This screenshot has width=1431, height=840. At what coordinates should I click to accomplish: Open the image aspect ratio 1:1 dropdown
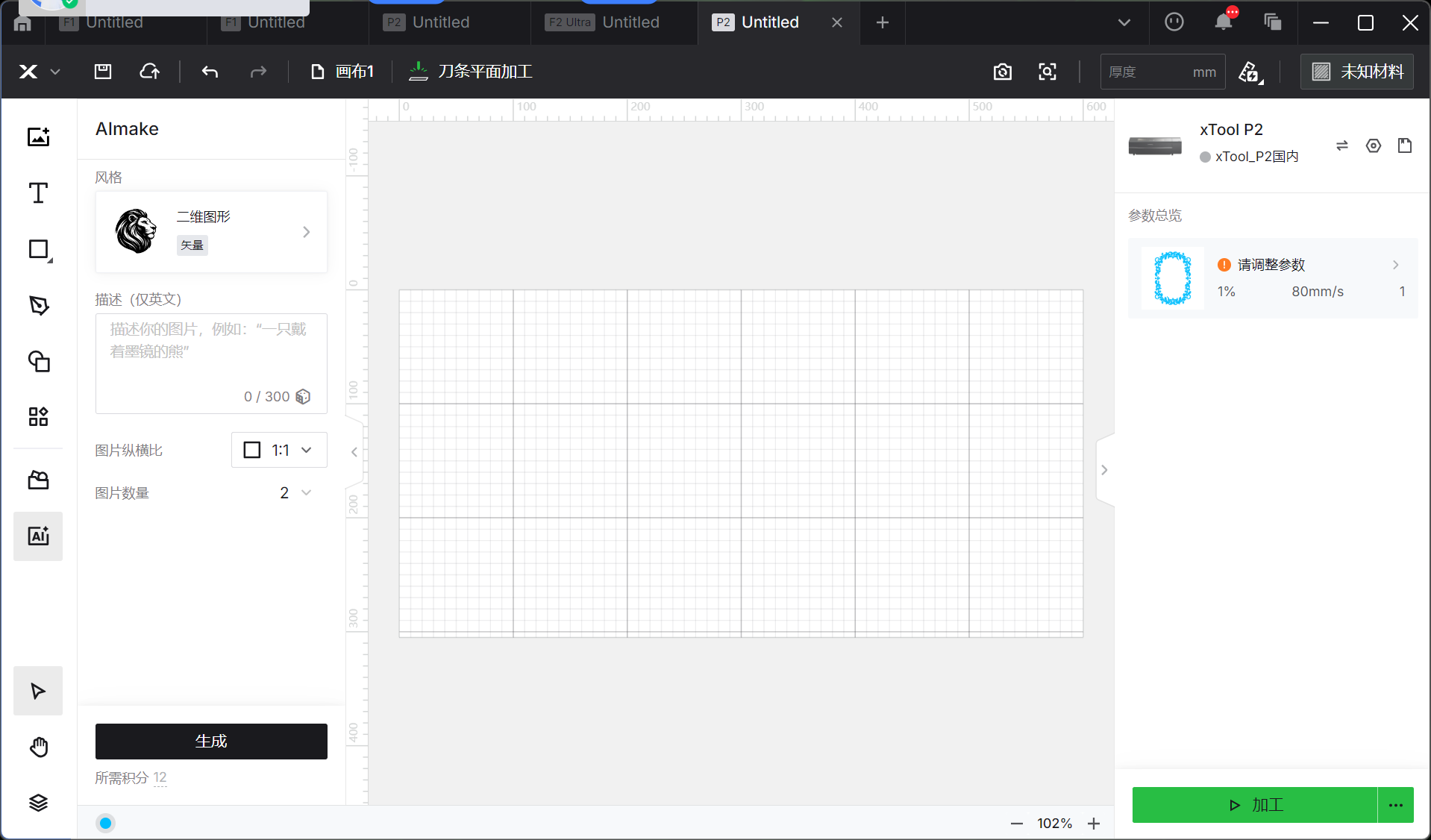click(279, 450)
